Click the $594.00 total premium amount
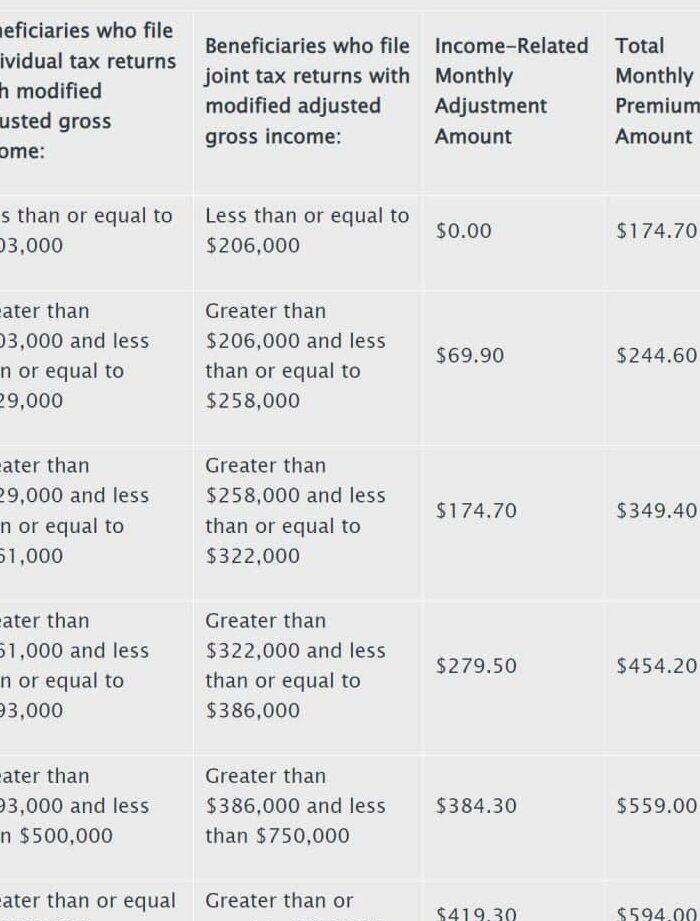This screenshot has width=700, height=921. pos(656,913)
